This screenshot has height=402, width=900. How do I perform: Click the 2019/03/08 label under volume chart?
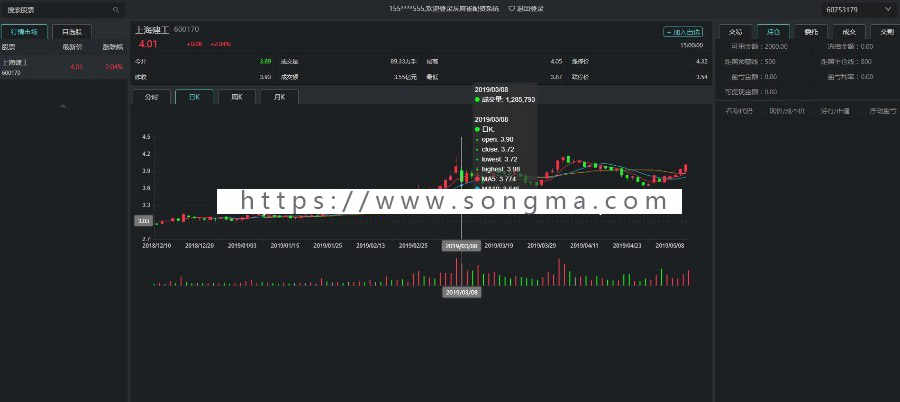coord(461,292)
